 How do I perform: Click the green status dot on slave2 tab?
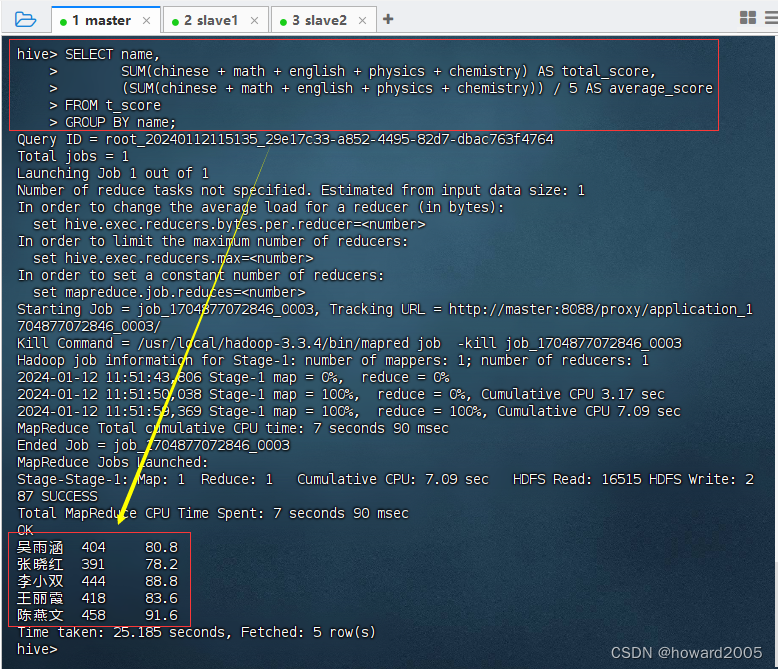[283, 22]
